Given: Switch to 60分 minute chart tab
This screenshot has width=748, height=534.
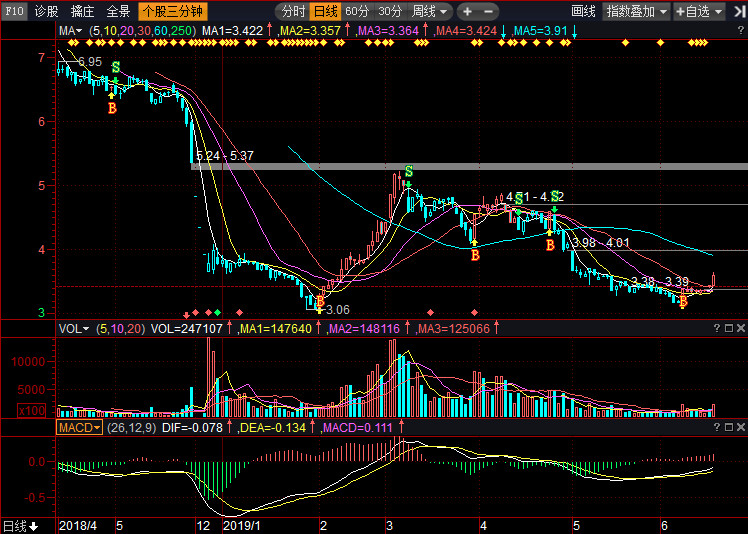Looking at the screenshot, I should coord(357,11).
